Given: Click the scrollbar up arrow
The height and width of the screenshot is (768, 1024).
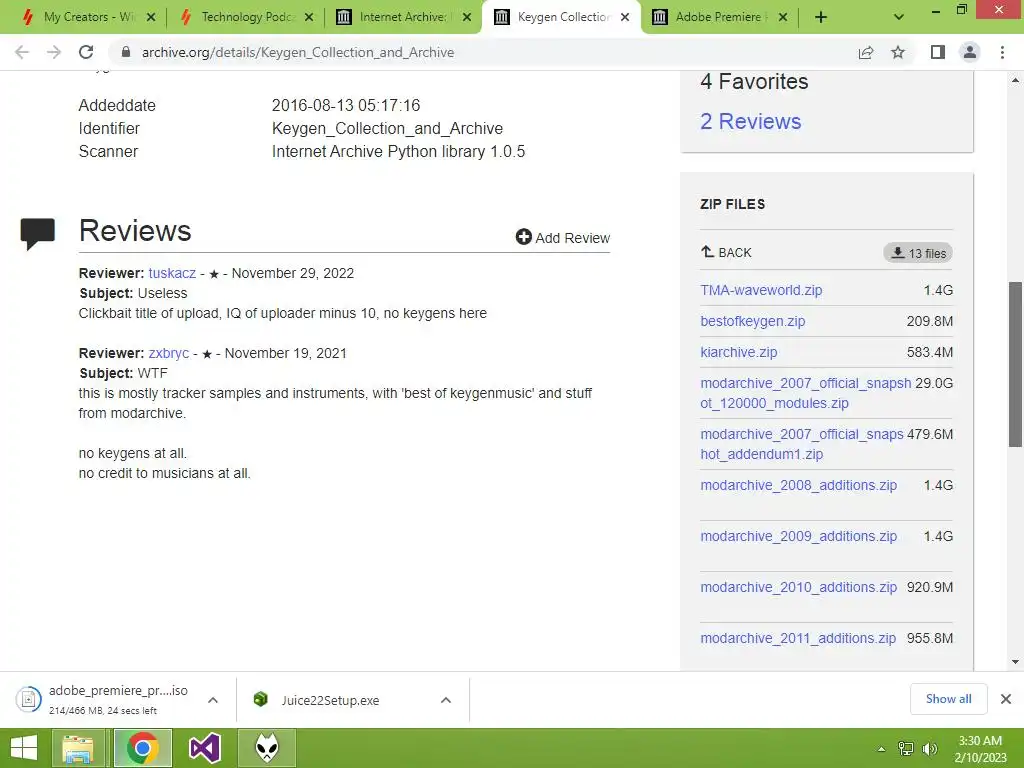Looking at the screenshot, I should (x=1015, y=80).
